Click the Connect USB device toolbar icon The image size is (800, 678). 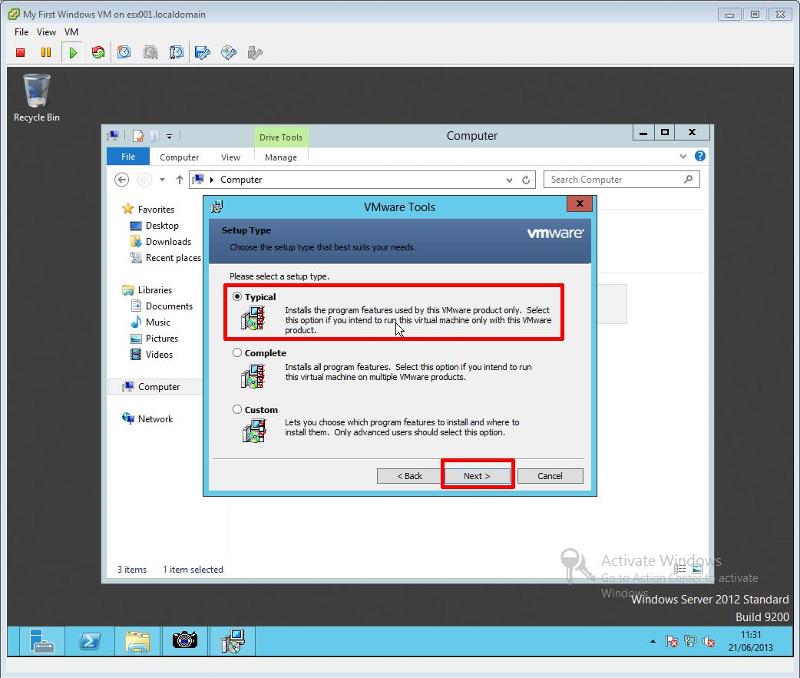point(255,53)
